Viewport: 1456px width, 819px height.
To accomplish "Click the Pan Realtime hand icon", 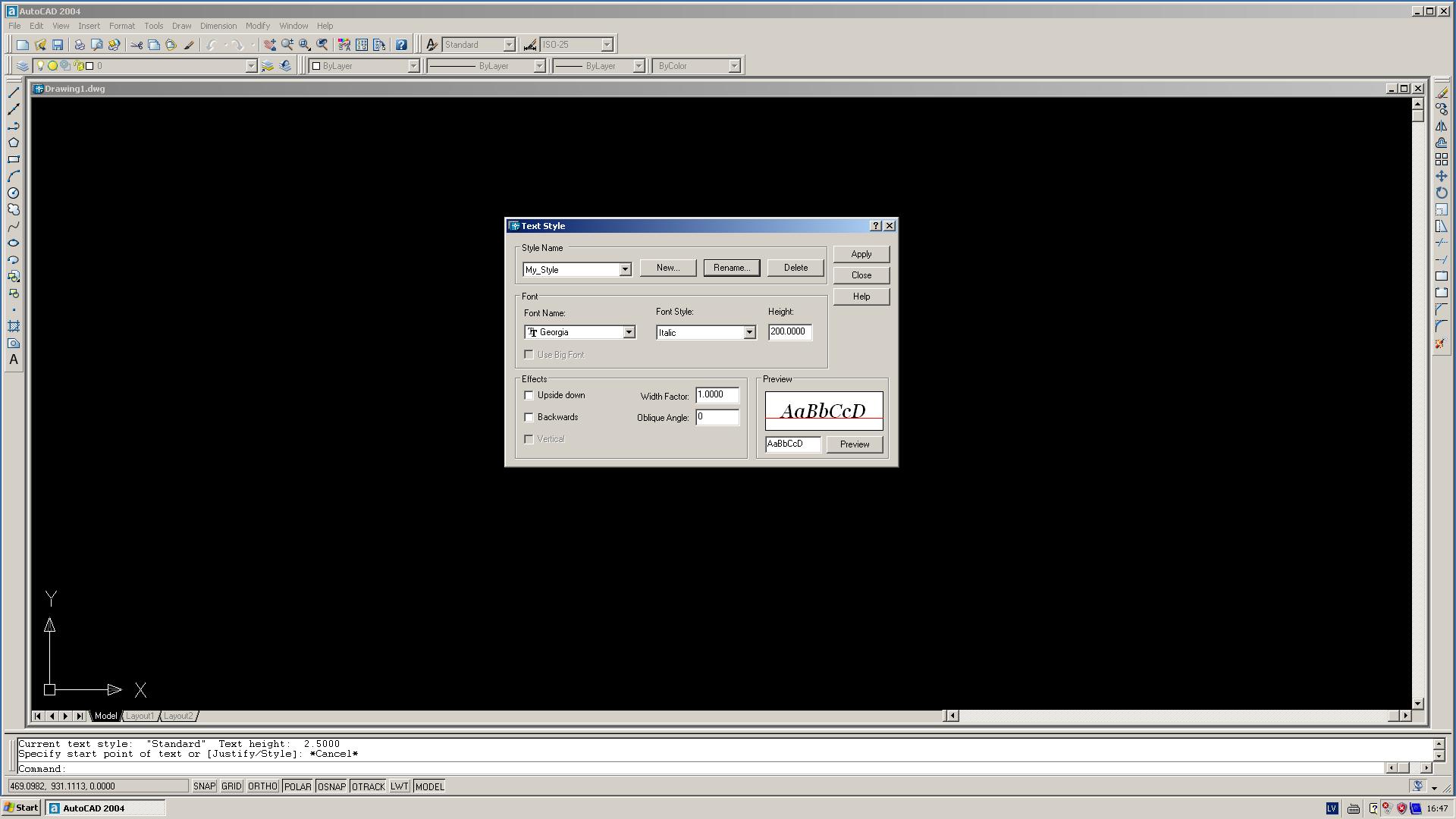I will pyautogui.click(x=269, y=45).
